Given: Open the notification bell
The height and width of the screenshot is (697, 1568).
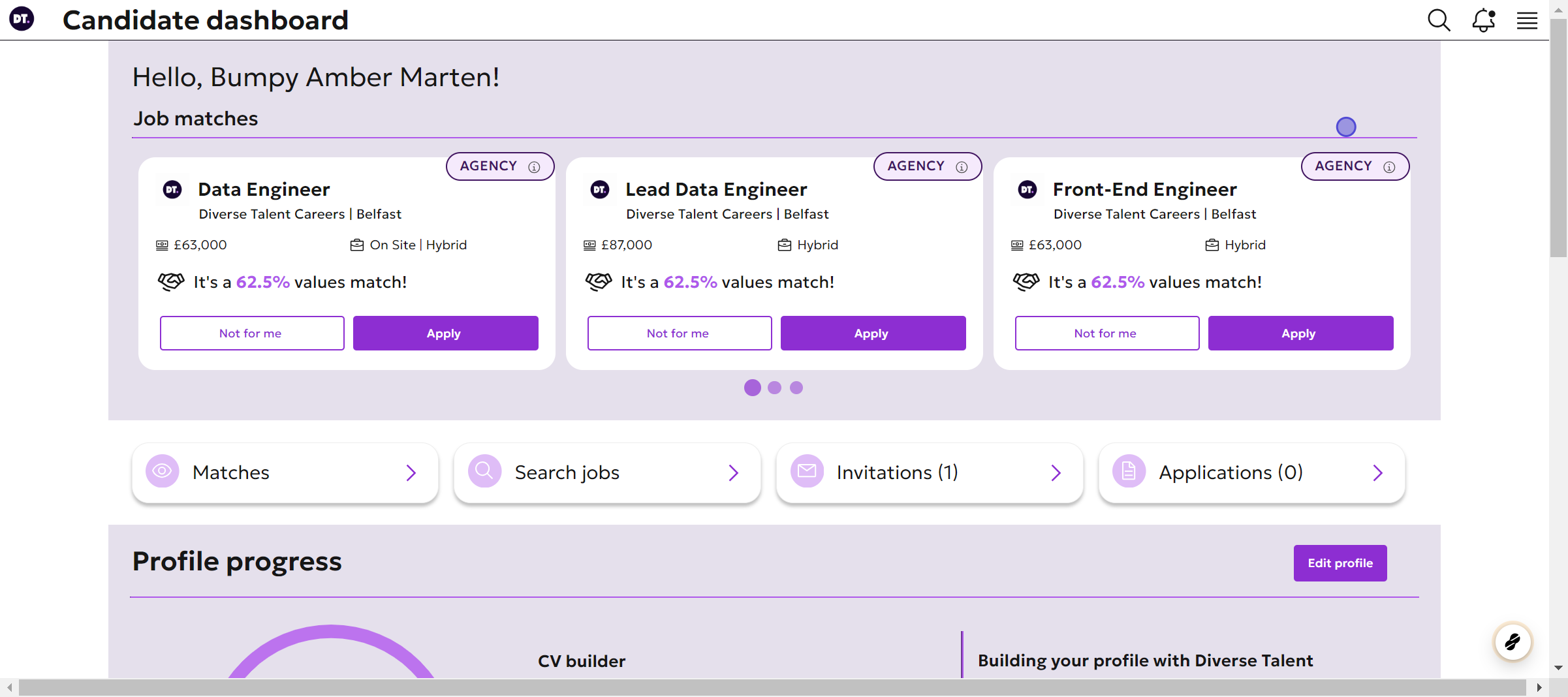Looking at the screenshot, I should click(1482, 20).
